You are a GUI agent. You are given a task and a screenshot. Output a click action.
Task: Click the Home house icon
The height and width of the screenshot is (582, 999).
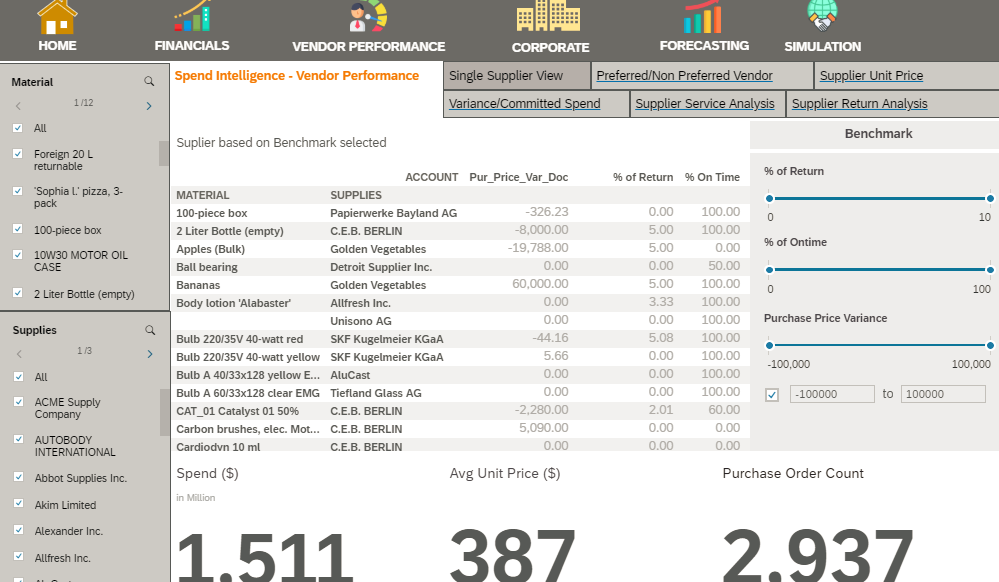[57, 17]
